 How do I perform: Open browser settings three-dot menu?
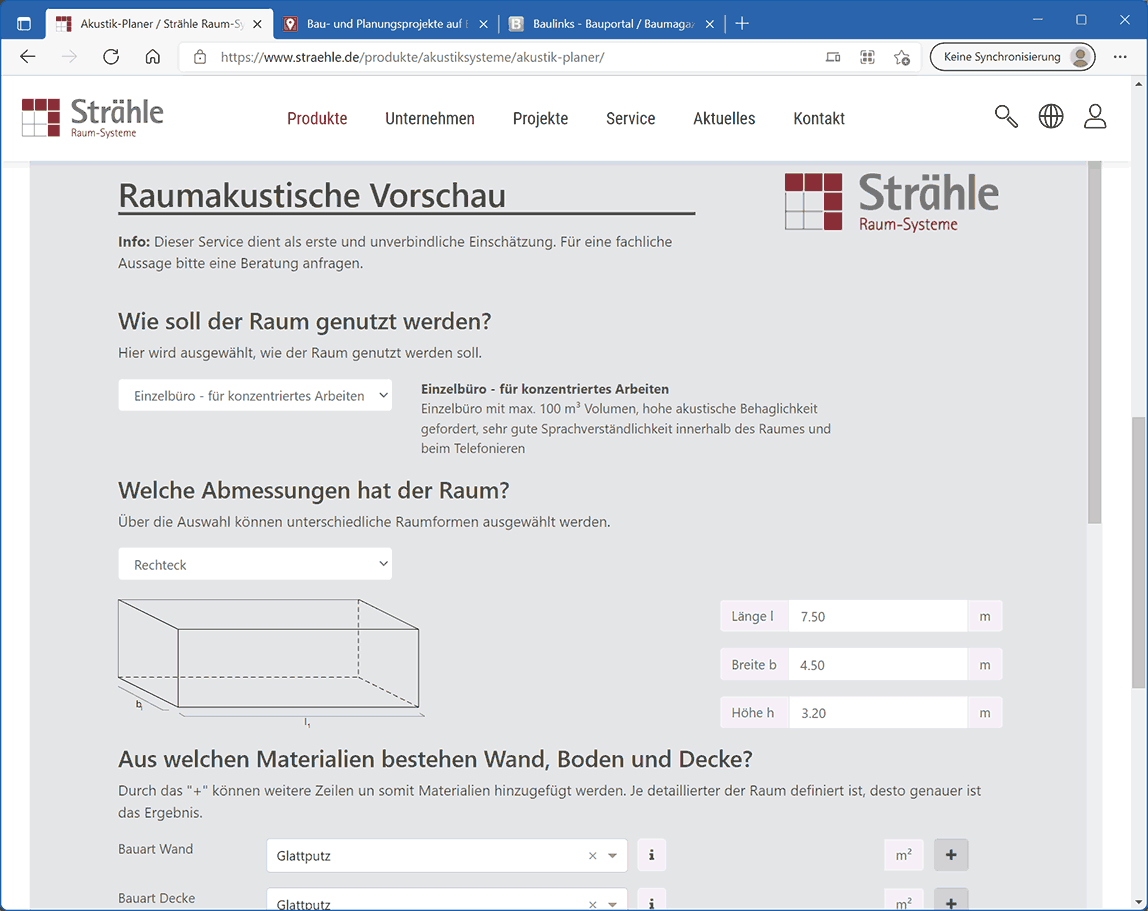pyautogui.click(x=1120, y=57)
